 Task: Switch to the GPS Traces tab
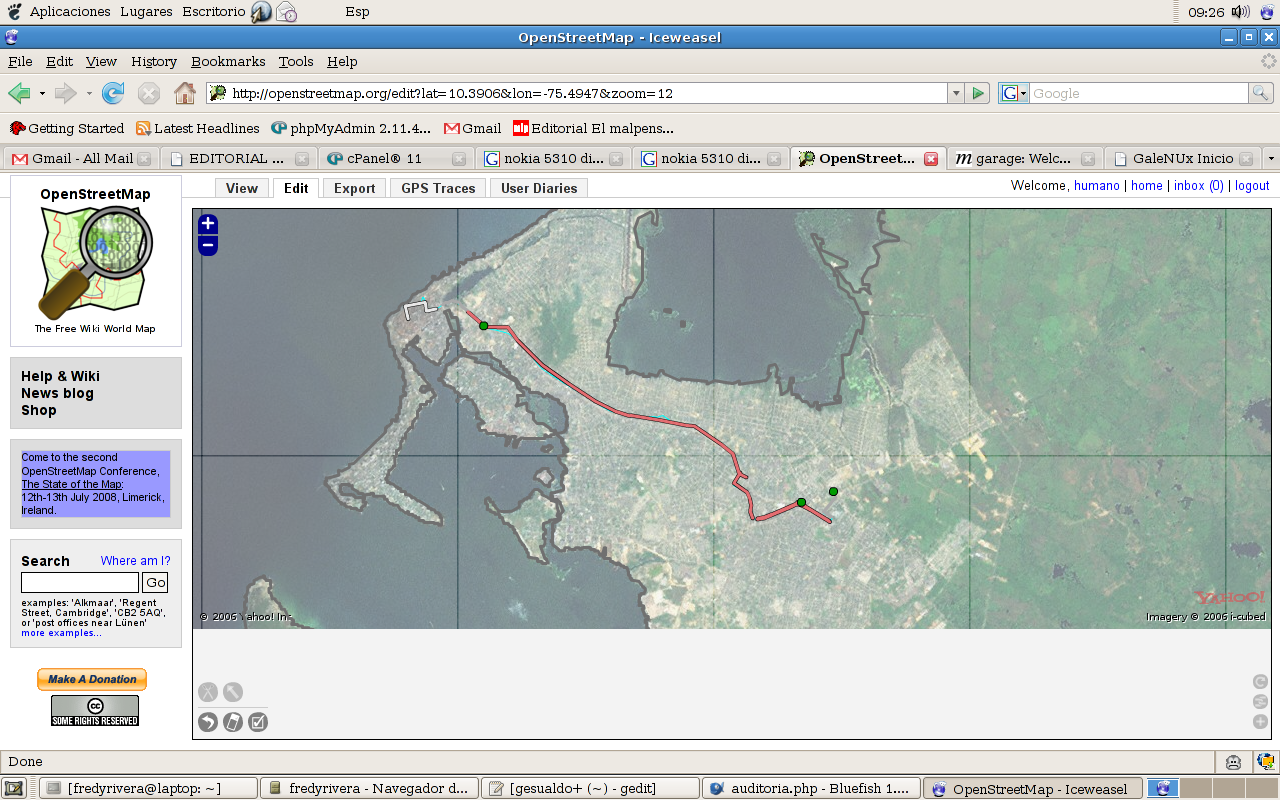coord(438,188)
